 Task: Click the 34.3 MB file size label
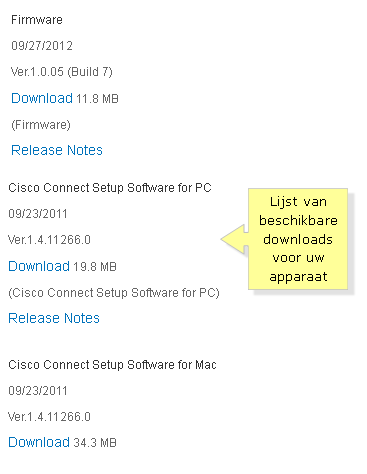pos(95,443)
